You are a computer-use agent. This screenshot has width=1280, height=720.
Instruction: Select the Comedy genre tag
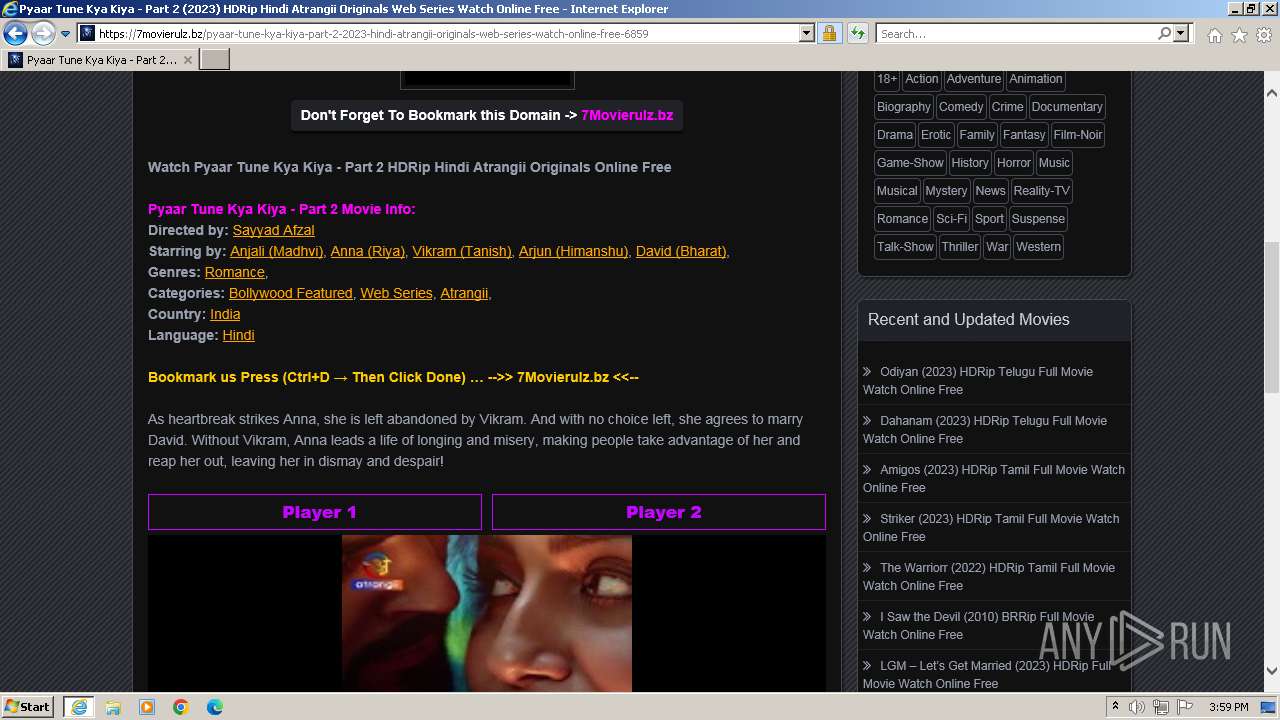click(961, 107)
